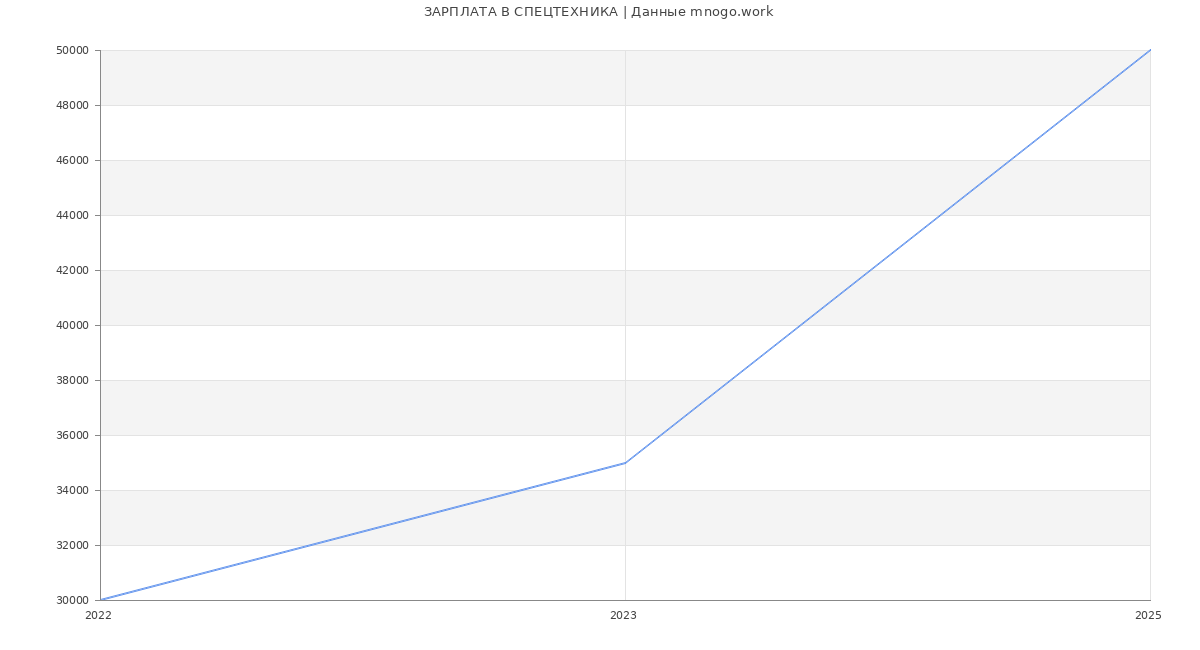Click the line's 2022 starting point at 30000
This screenshot has width=1200, height=650.
click(x=101, y=600)
